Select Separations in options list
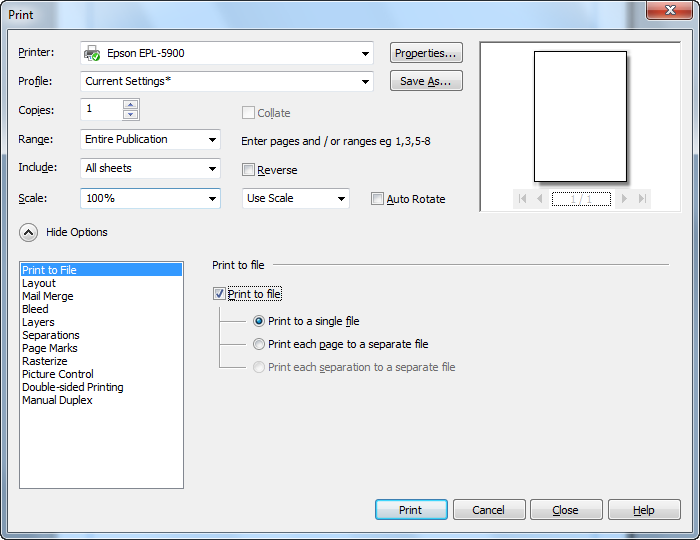This screenshot has height=540, width=700. click(101, 335)
